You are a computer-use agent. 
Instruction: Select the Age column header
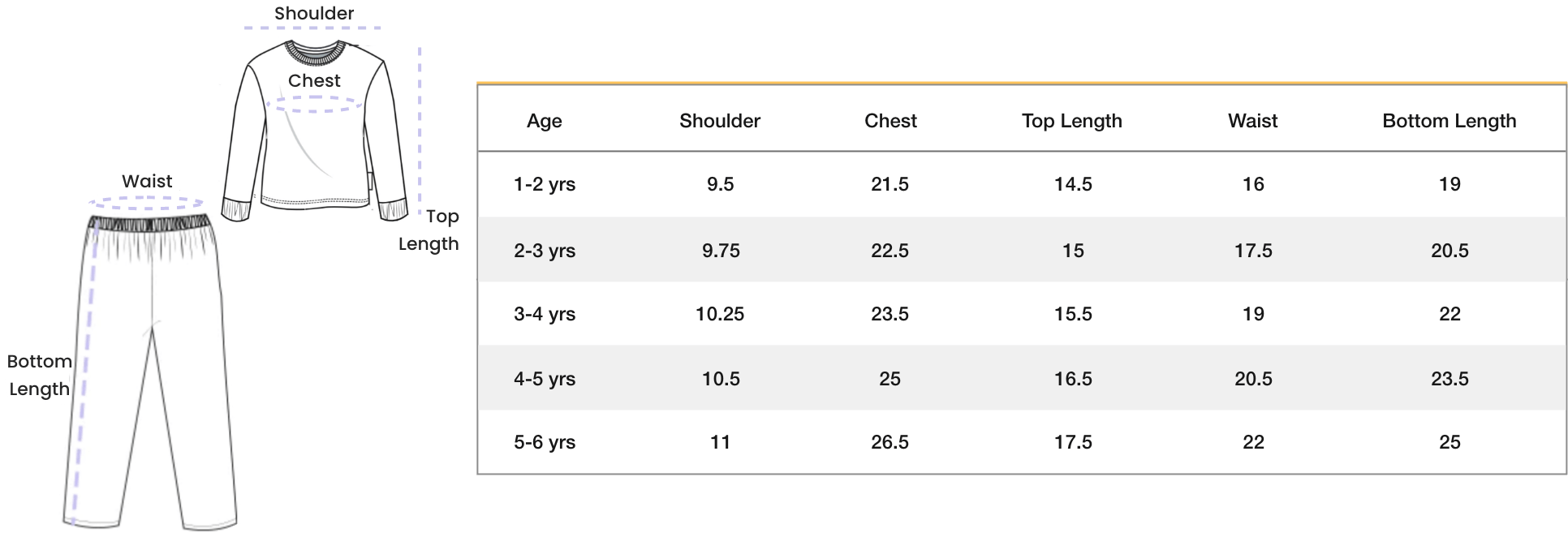click(544, 121)
